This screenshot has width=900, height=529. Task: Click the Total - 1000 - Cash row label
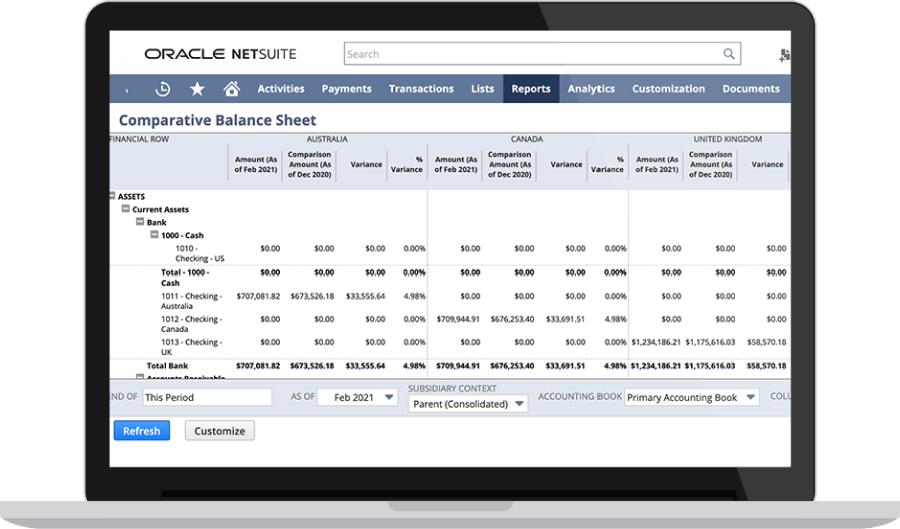pyautogui.click(x=185, y=277)
